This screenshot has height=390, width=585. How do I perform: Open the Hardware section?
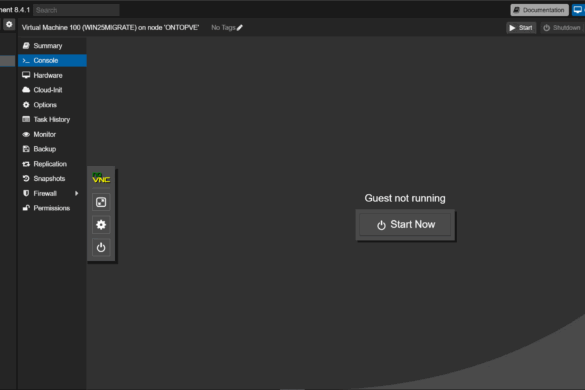(x=52, y=75)
